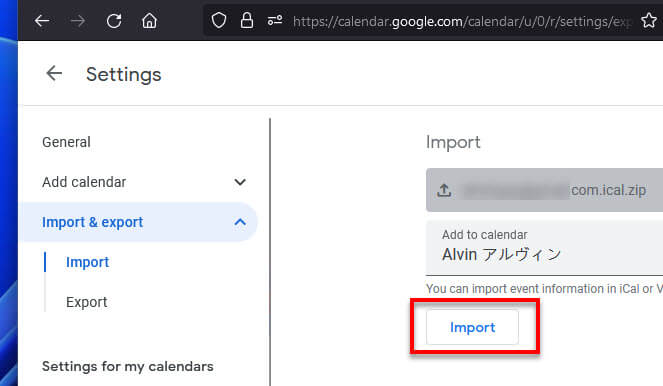Click the browser forward arrow
This screenshot has height=386, width=663.
(78, 20)
